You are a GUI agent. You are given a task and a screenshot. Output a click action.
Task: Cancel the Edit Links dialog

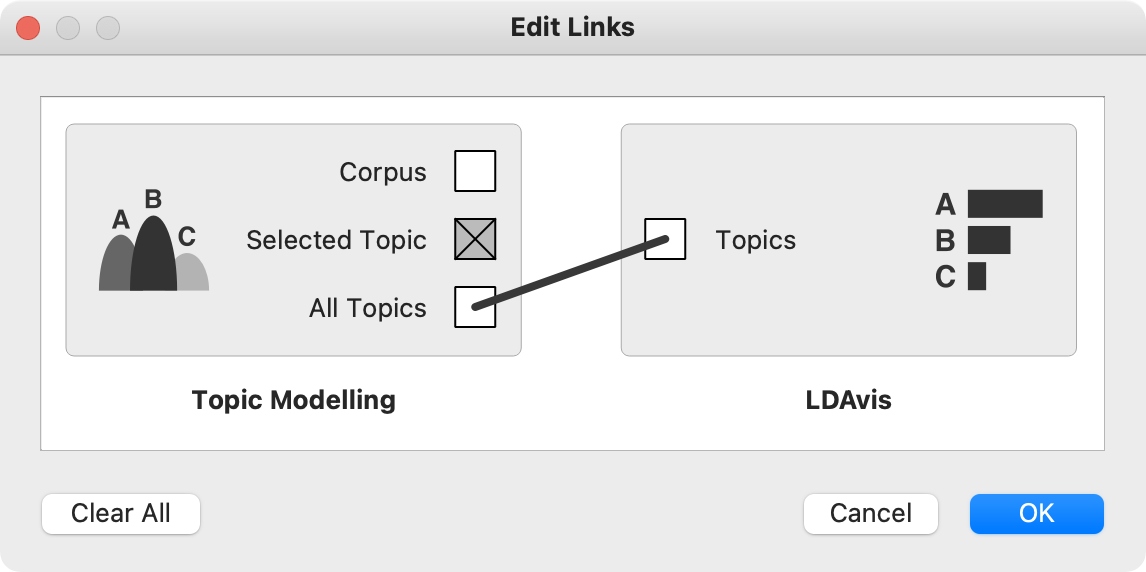(870, 514)
